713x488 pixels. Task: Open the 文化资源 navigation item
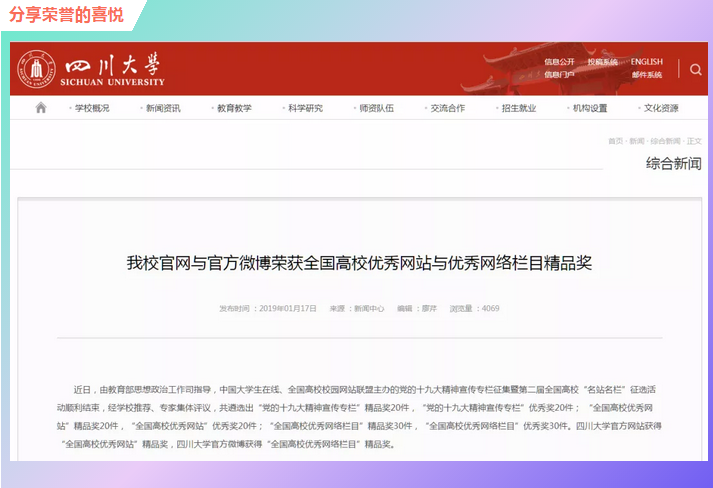coord(660,108)
